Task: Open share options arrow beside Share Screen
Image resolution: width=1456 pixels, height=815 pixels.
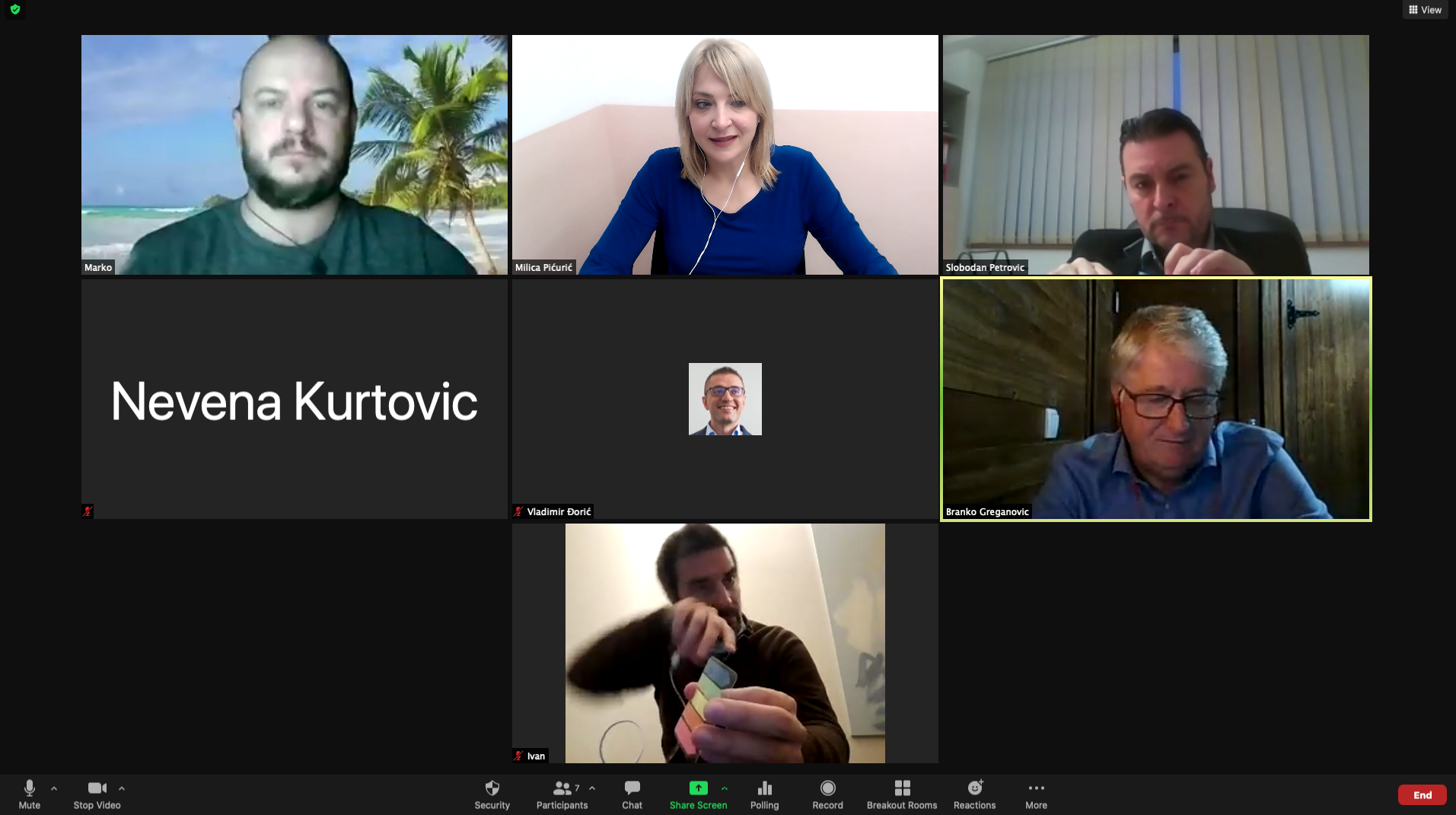Action: coord(725,788)
